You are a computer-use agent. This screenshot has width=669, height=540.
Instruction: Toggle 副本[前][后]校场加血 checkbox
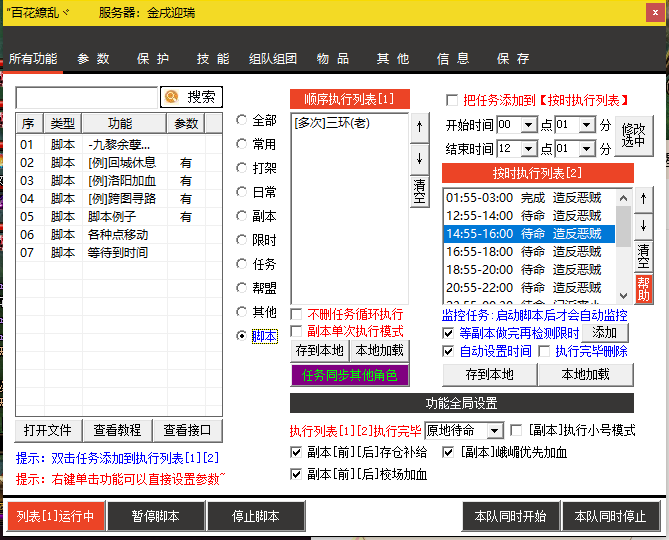pyautogui.click(x=296, y=474)
